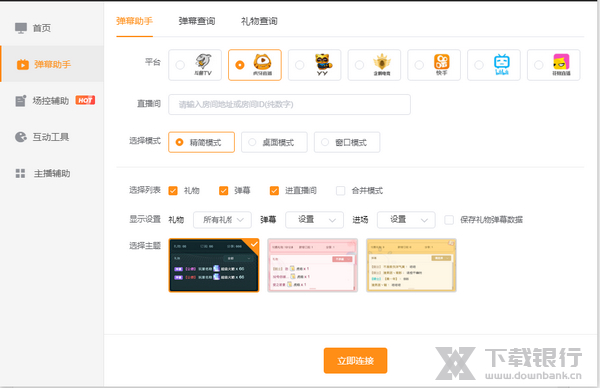600x388 pixels.
Task: Click the 立即连接 button
Action: click(x=355, y=360)
